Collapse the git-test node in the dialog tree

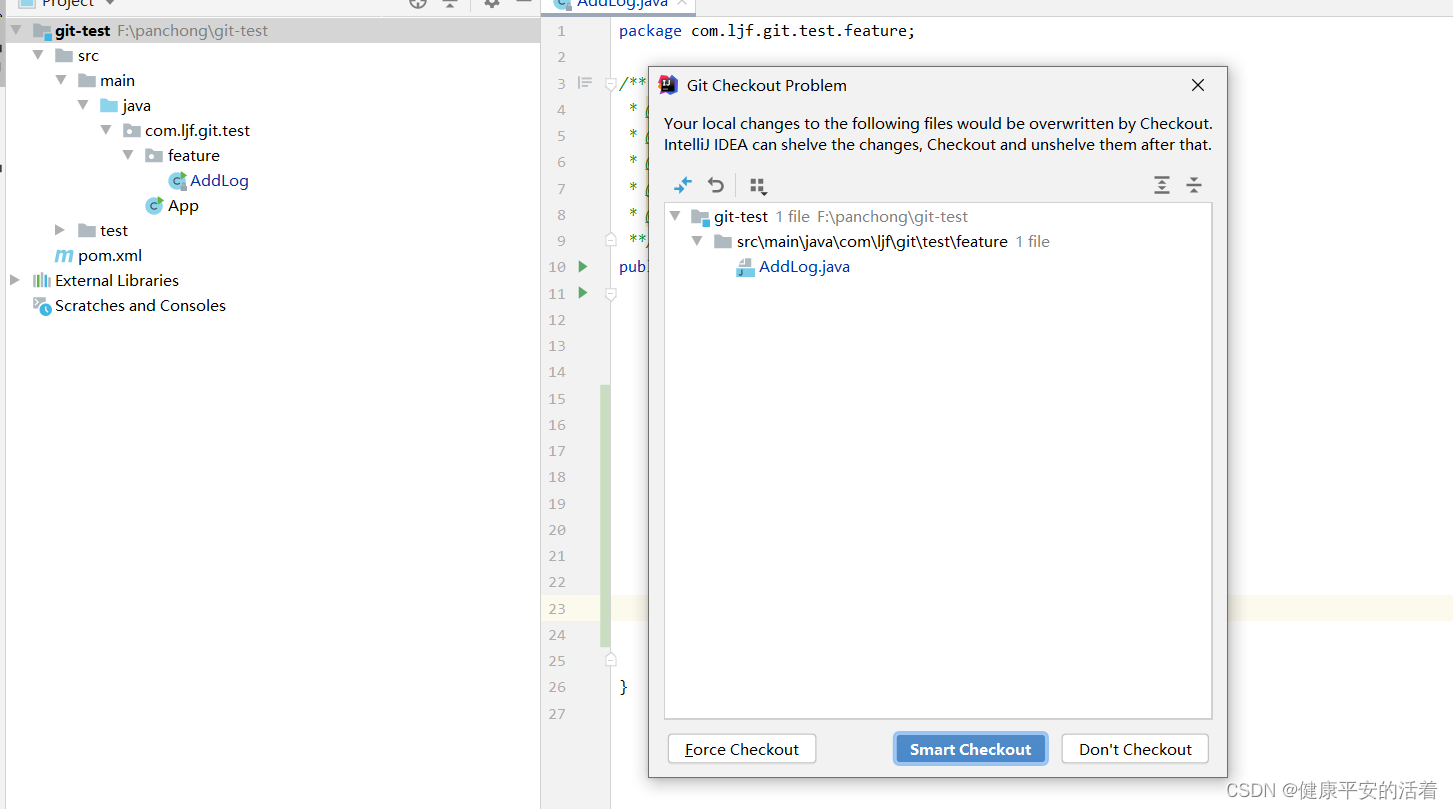(x=675, y=216)
